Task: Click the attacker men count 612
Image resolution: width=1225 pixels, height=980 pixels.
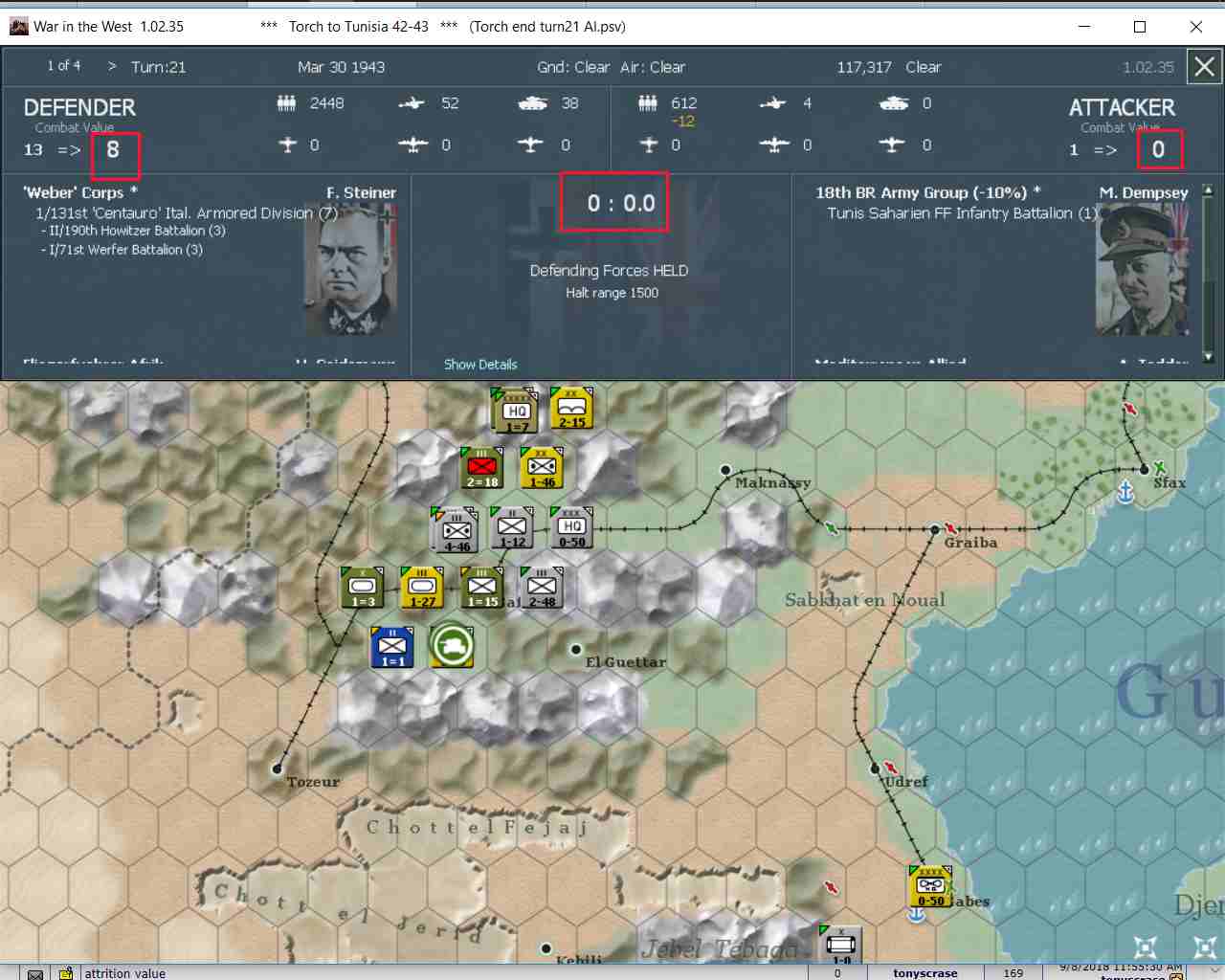Action: pyautogui.click(x=684, y=103)
